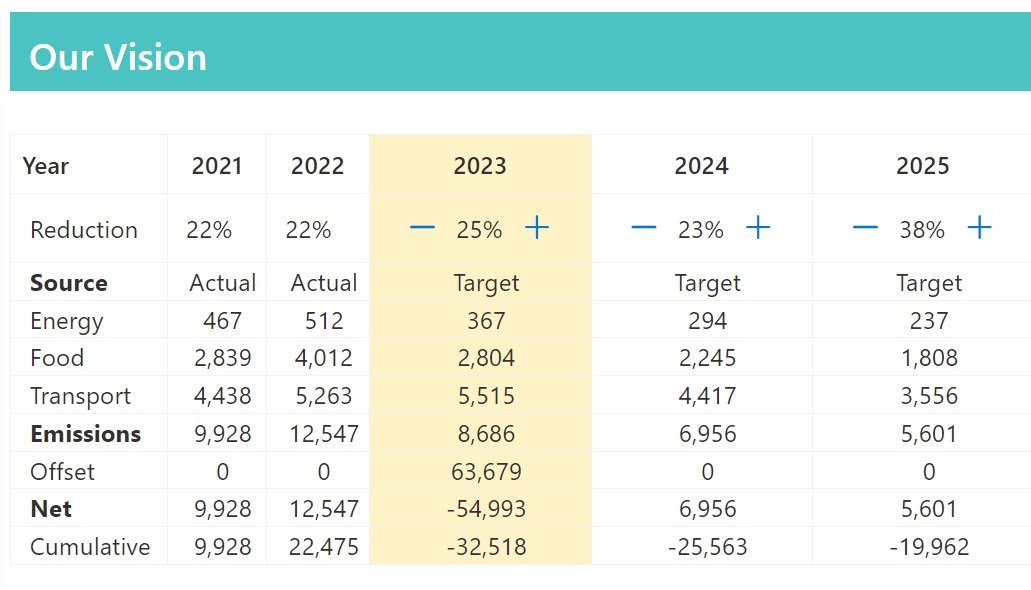Click the Cumulative row label

click(90, 547)
